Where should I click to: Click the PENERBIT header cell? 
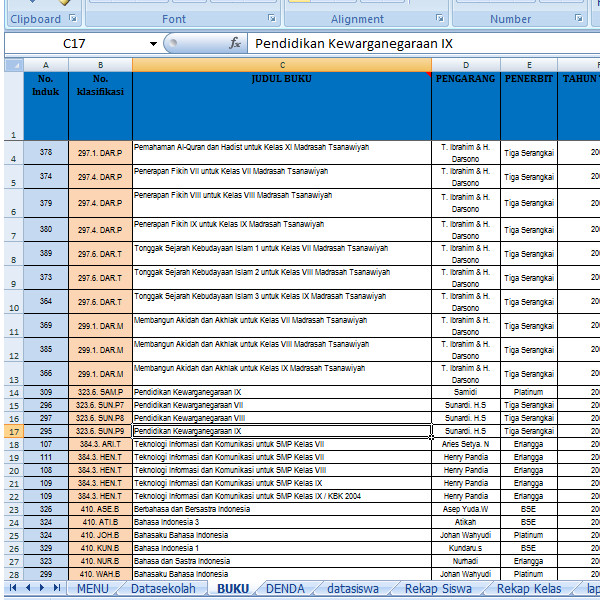529,106
